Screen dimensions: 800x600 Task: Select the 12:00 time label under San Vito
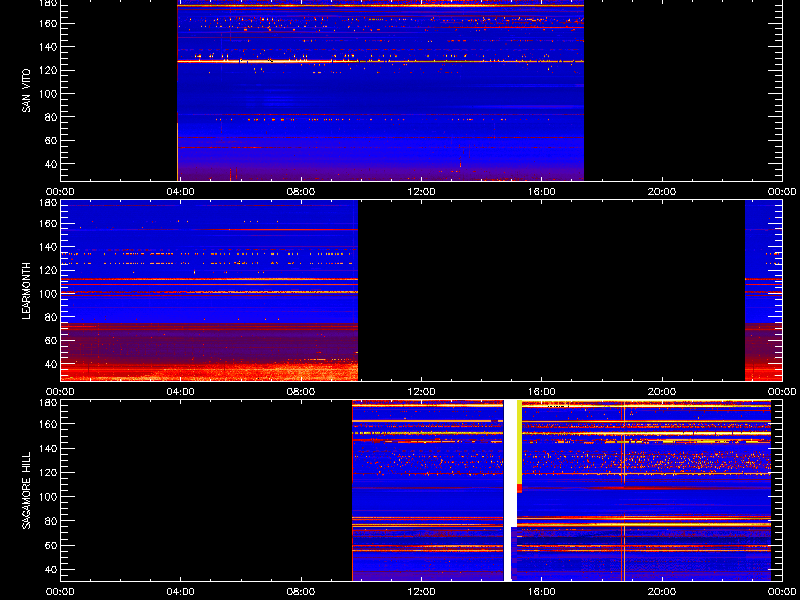click(421, 192)
